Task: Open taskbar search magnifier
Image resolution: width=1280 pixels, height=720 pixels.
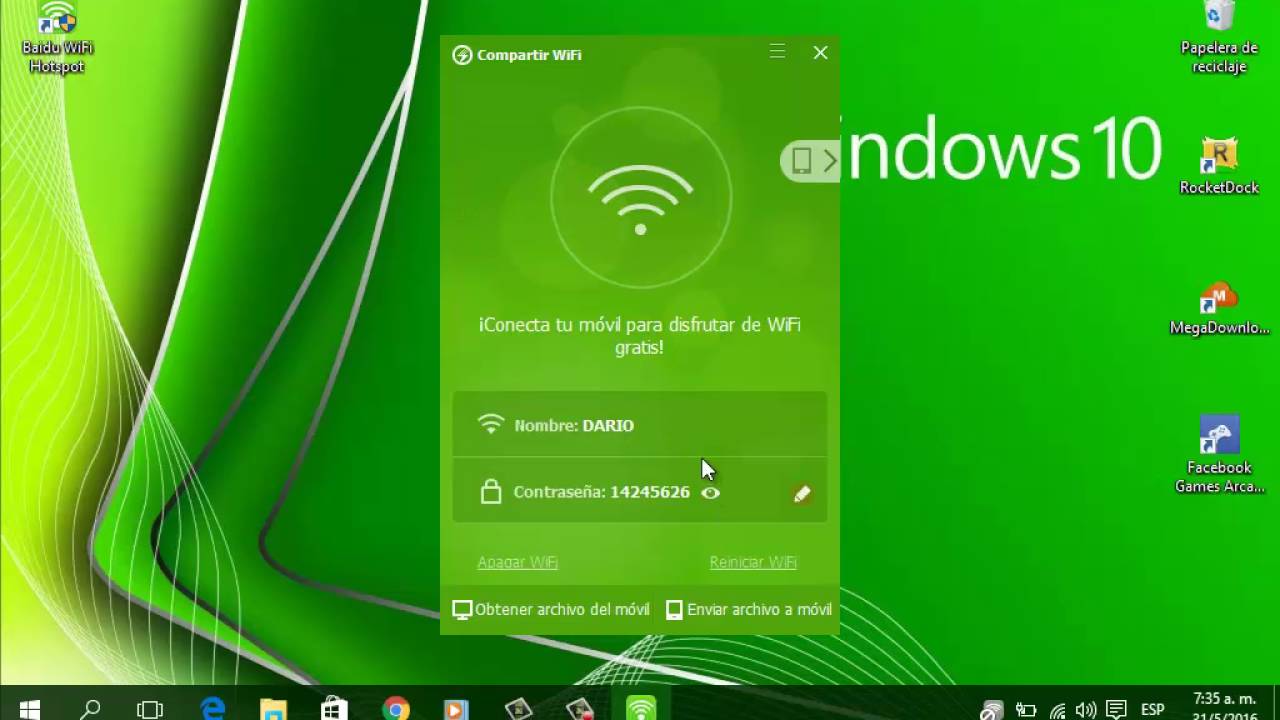Action: click(90, 709)
